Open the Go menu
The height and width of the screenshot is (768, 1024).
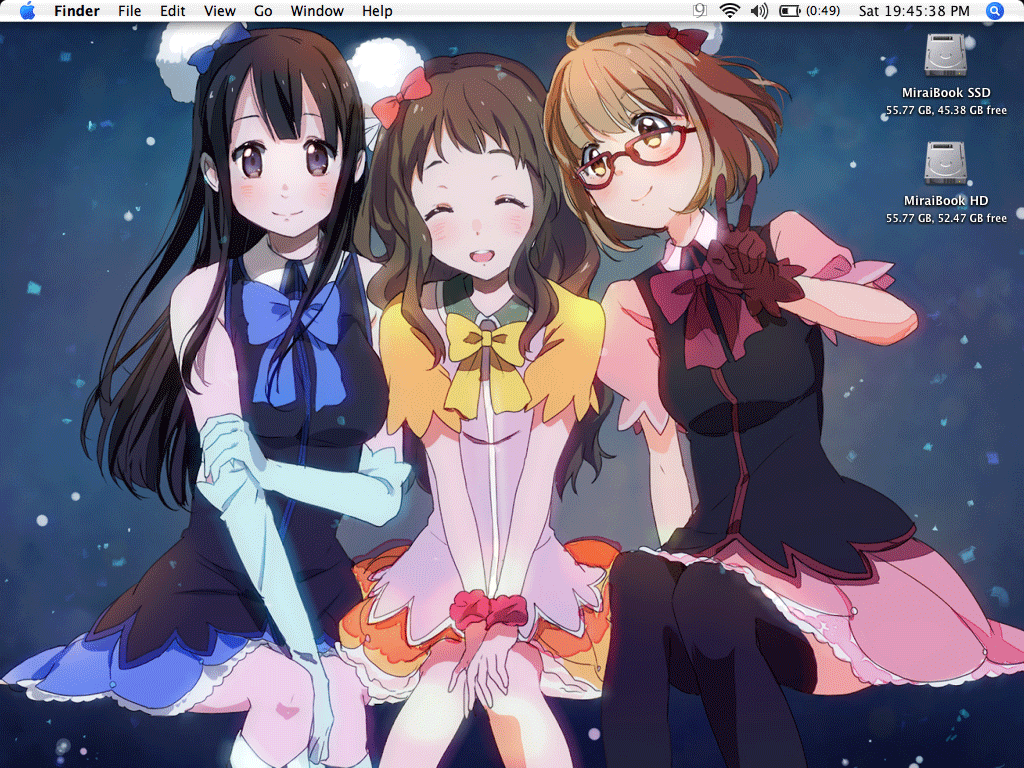(x=263, y=11)
